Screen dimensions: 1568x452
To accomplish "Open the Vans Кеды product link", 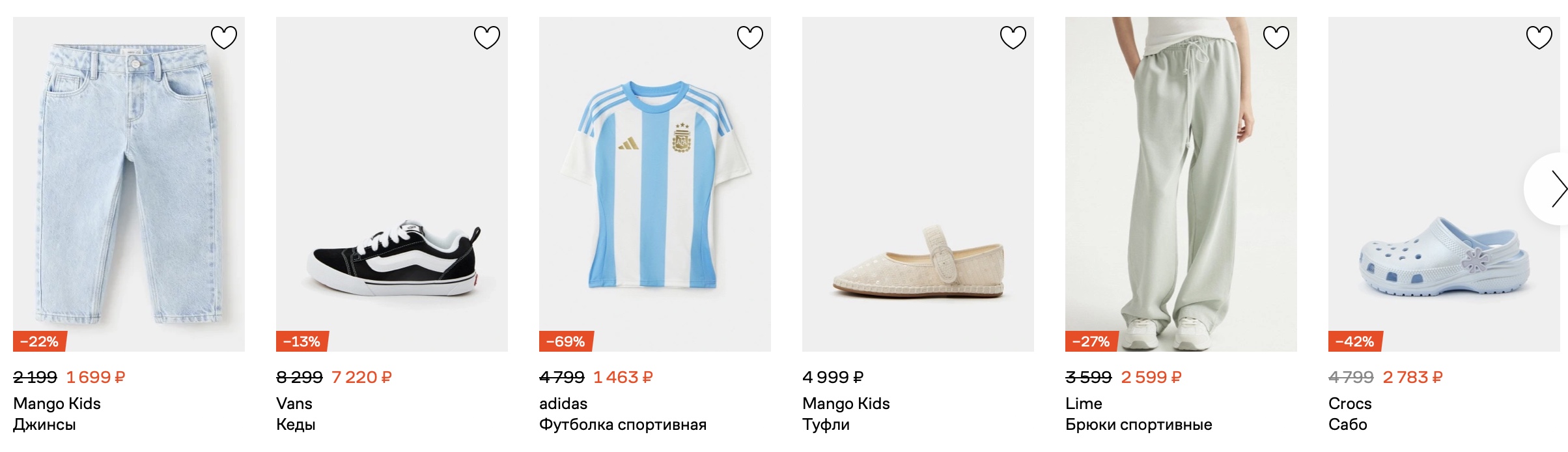I will tap(296, 414).
